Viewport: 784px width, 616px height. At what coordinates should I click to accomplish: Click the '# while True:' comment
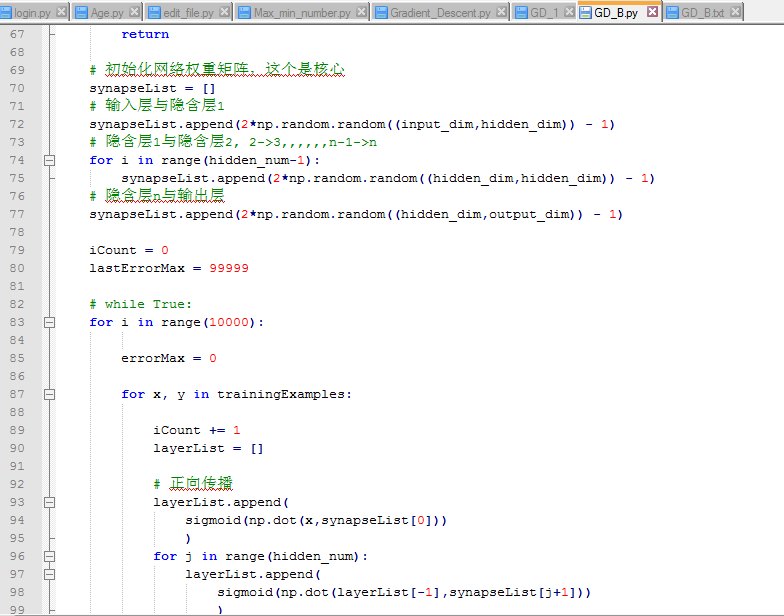pos(140,304)
